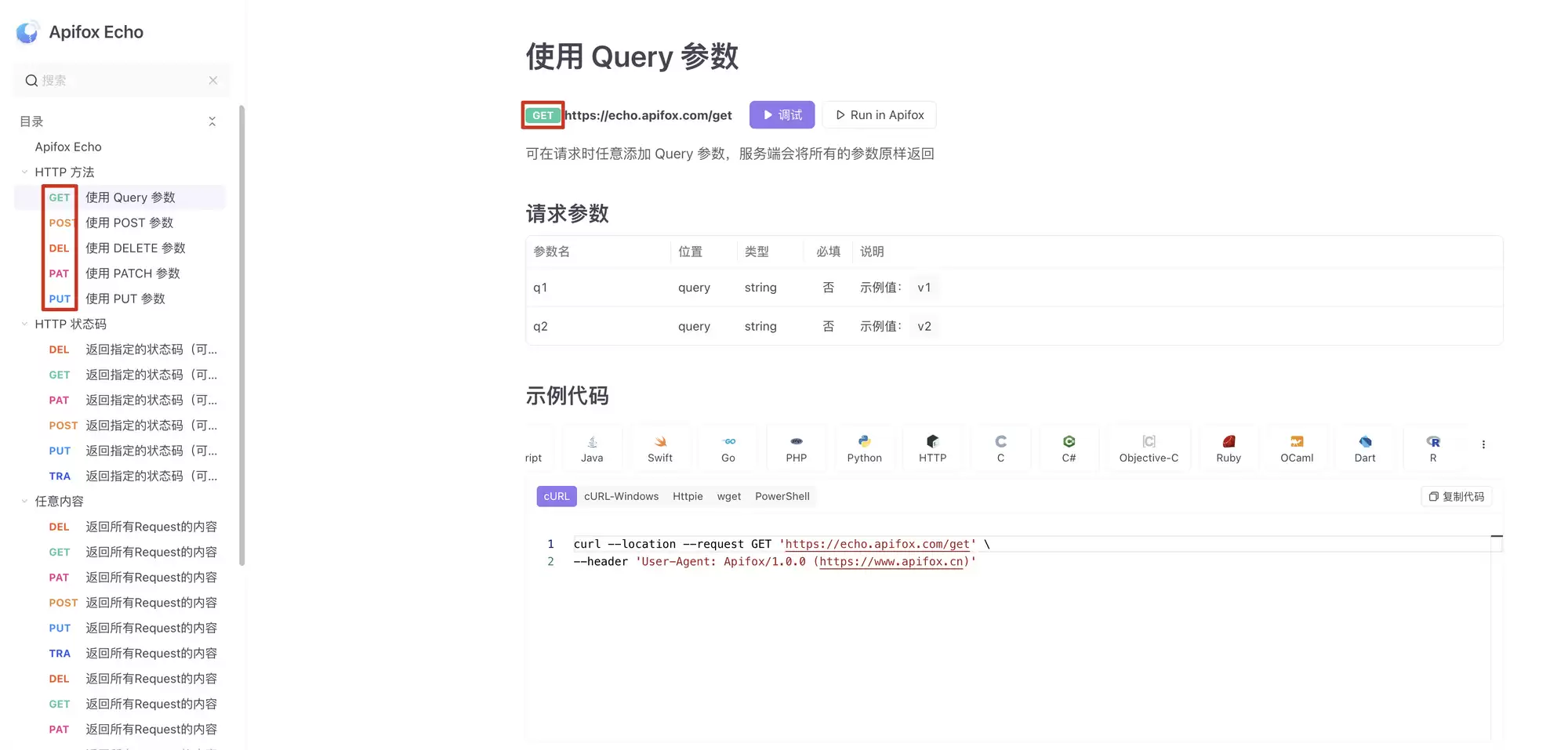The image size is (1568, 750).
Task: Open the www.apifox.cn link in code
Action: tap(891, 561)
